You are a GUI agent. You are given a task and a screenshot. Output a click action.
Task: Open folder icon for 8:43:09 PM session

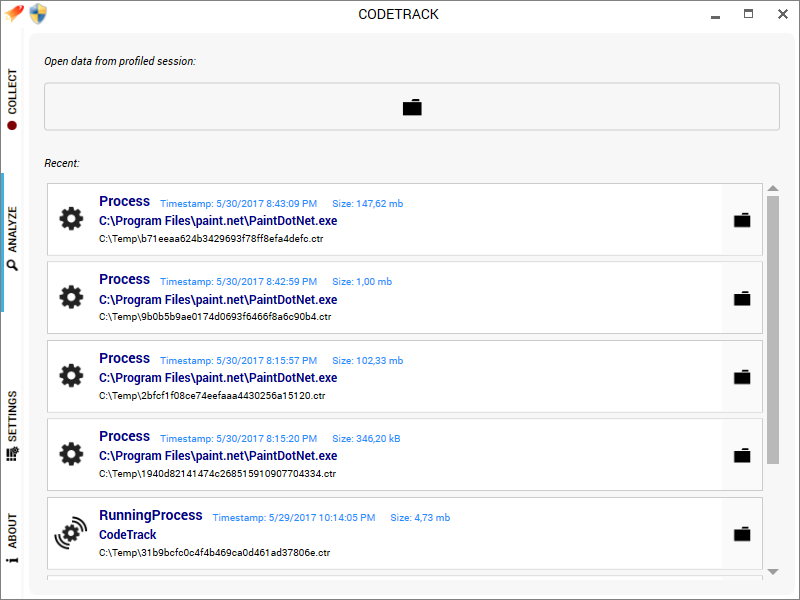742,220
